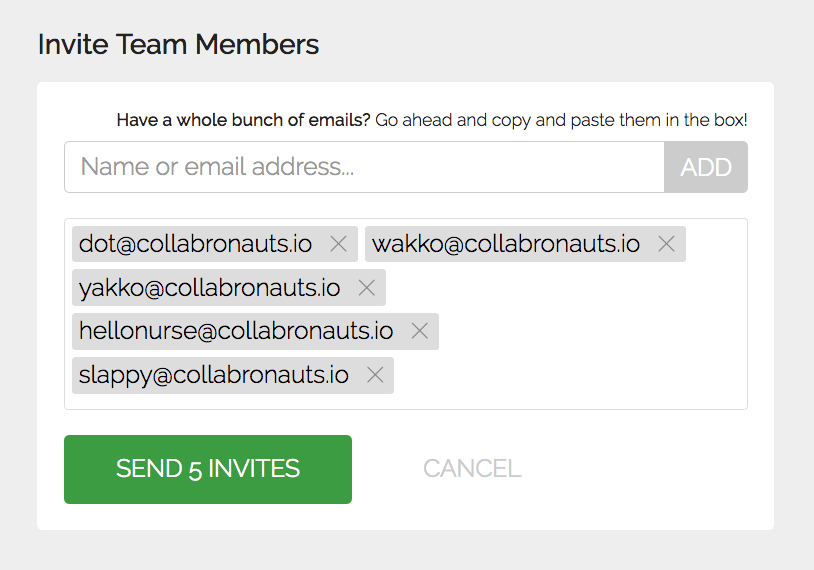Delete yakko@collabronauts.io using its X icon
Viewport: 814px width, 570px height.
(366, 288)
